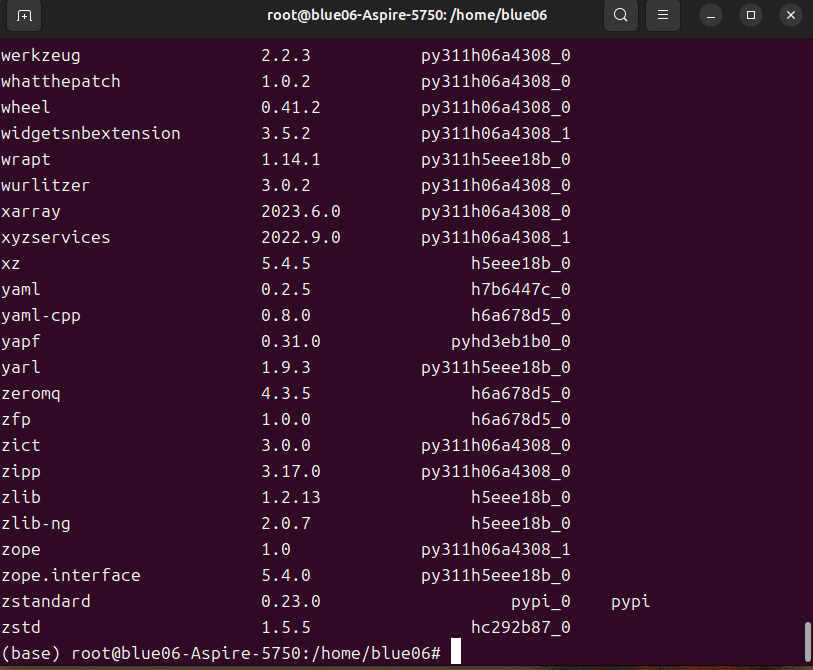Select the zstd package name

click(20, 627)
